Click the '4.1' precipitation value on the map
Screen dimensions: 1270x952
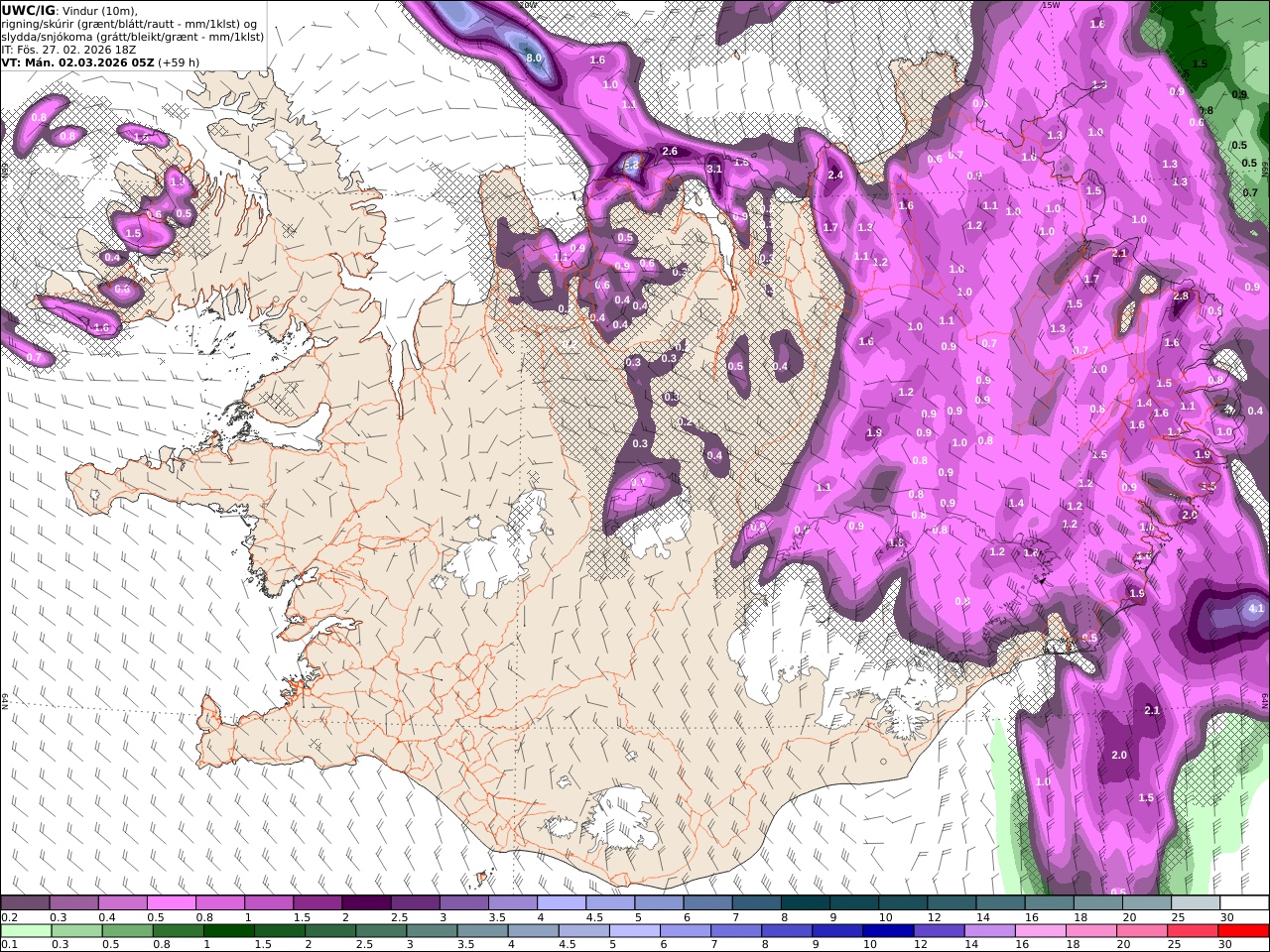pyautogui.click(x=1256, y=609)
